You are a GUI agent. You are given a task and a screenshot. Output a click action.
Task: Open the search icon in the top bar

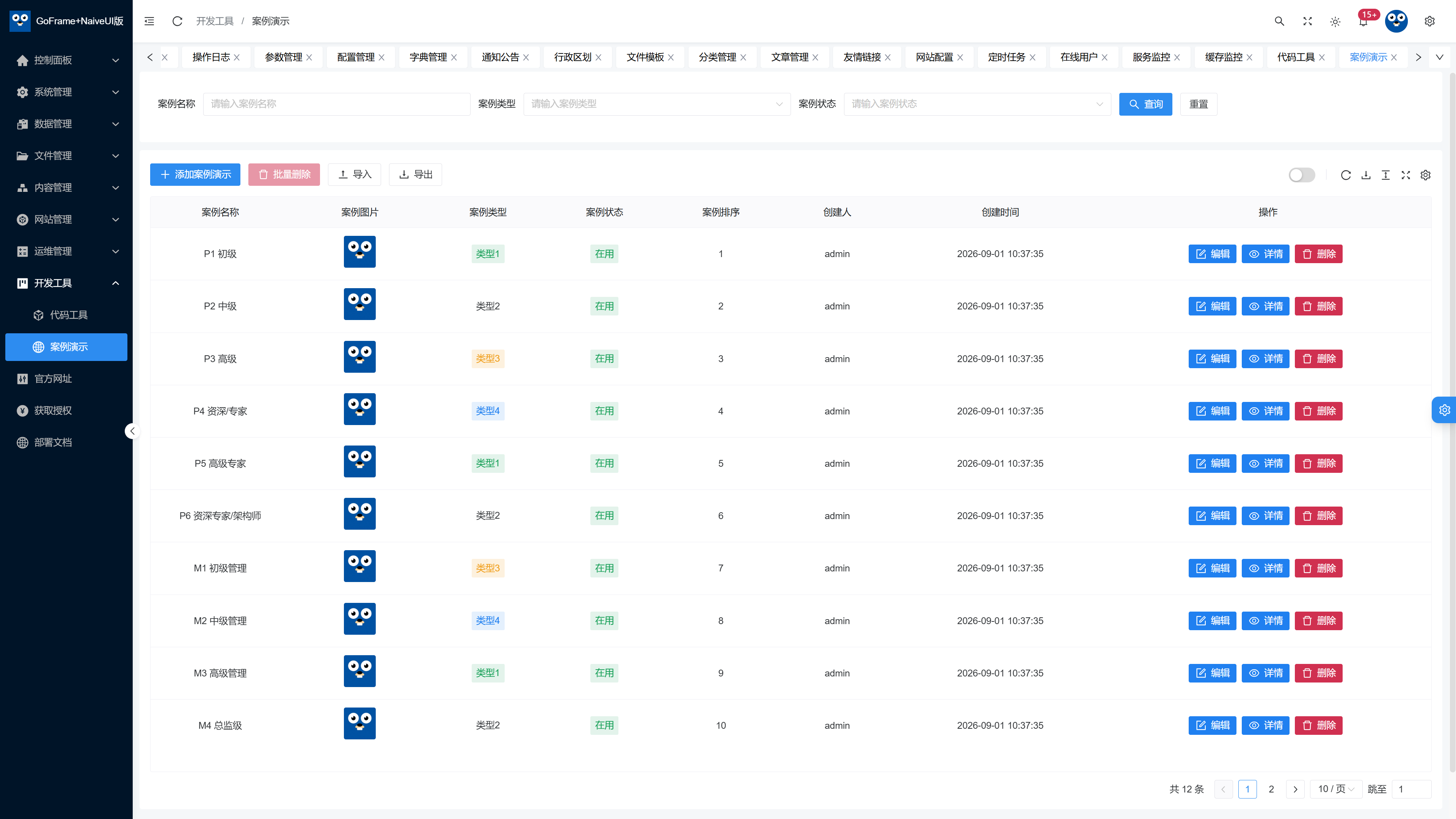pyautogui.click(x=1279, y=21)
